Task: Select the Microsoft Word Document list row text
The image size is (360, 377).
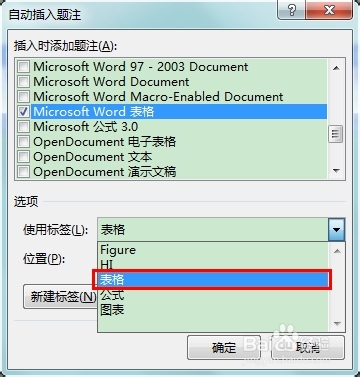Action: (x=111, y=82)
